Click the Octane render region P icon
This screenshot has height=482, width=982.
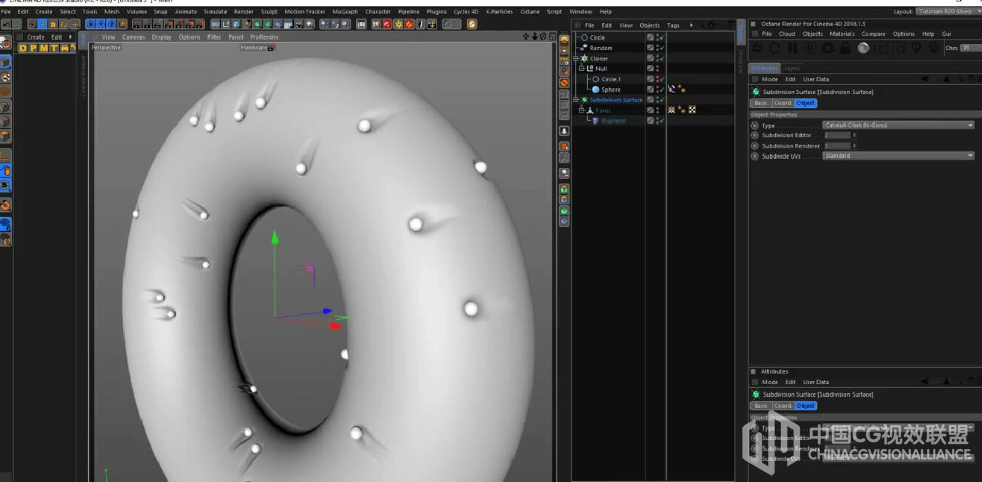[810, 48]
